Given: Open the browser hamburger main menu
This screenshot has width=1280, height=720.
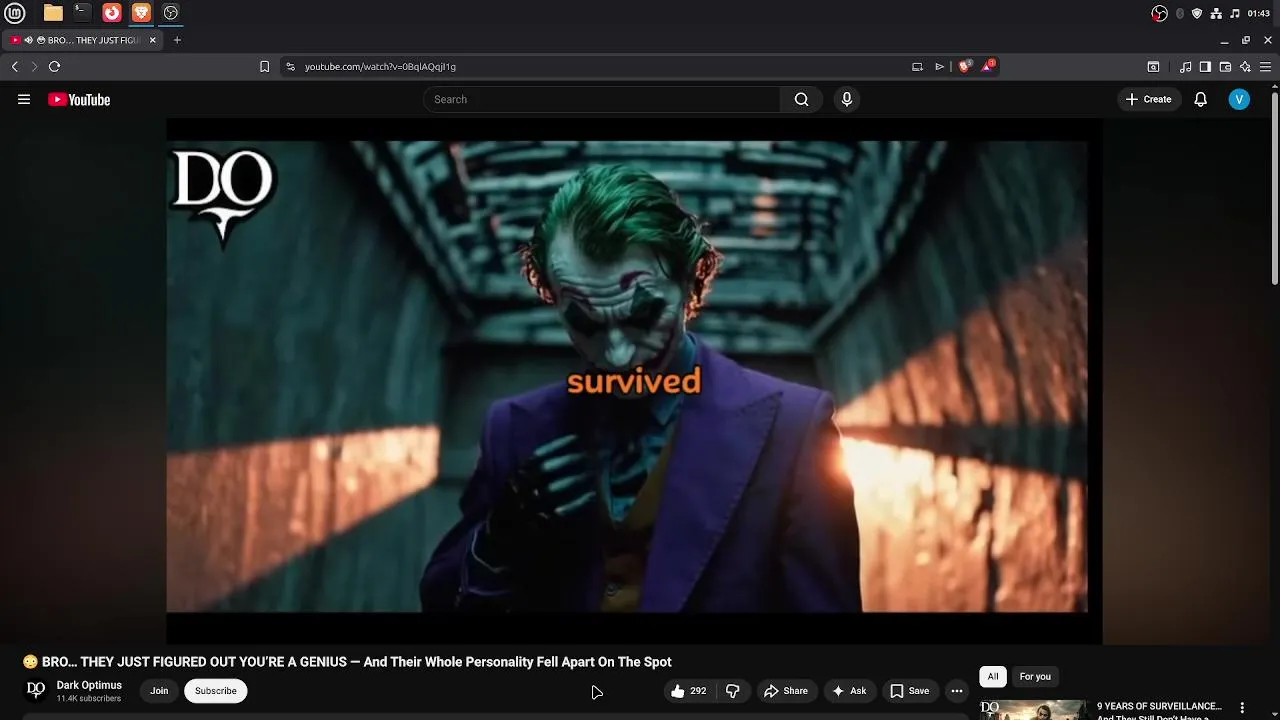Looking at the screenshot, I should pyautogui.click(x=1265, y=67).
